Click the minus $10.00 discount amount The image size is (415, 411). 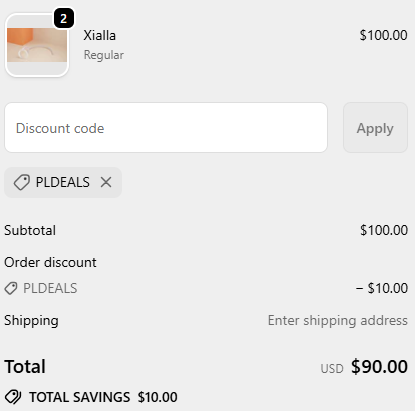(x=382, y=288)
